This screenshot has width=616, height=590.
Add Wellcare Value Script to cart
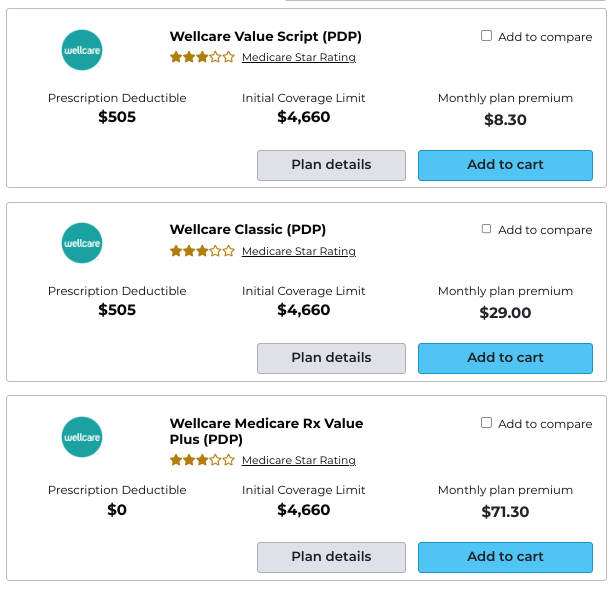tap(505, 165)
